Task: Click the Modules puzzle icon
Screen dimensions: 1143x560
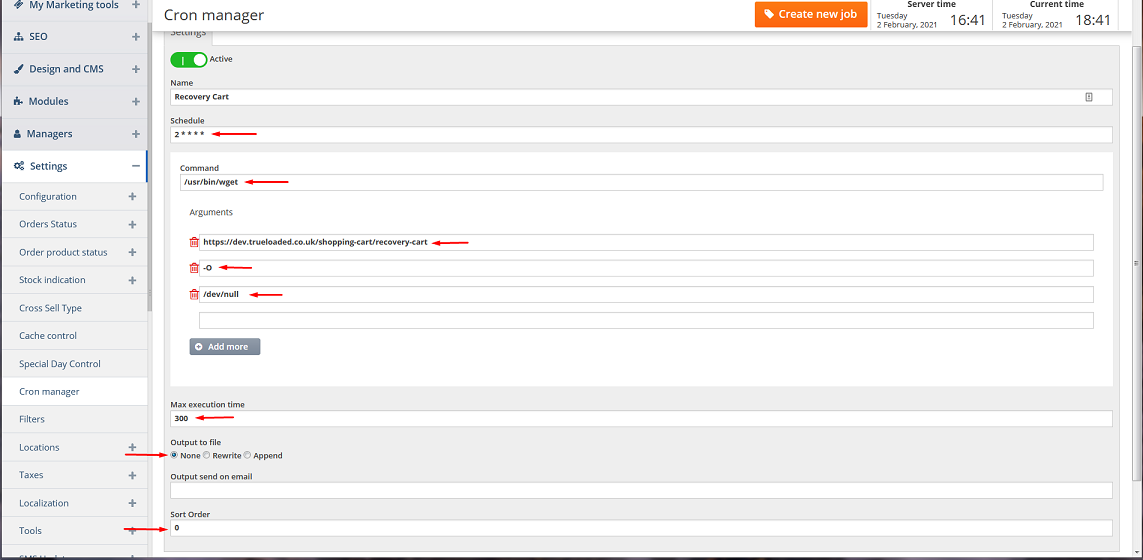Action: click(x=19, y=101)
